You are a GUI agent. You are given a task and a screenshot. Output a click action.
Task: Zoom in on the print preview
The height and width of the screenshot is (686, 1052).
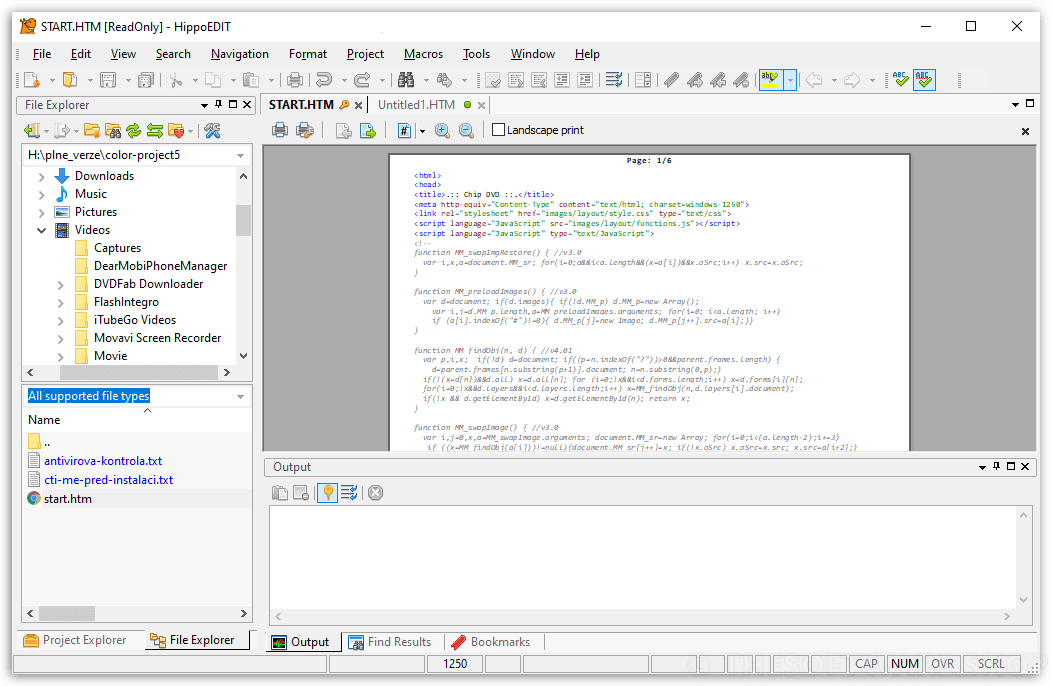pyautogui.click(x=442, y=130)
